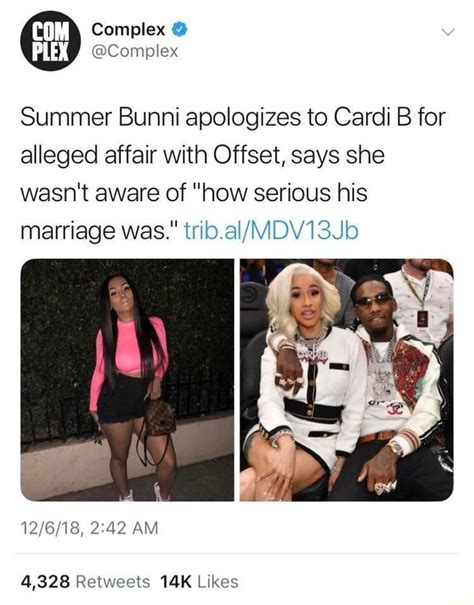Image resolution: width=474 pixels, height=605 pixels.
Task: Open the right photo of seated couple
Action: (347, 380)
